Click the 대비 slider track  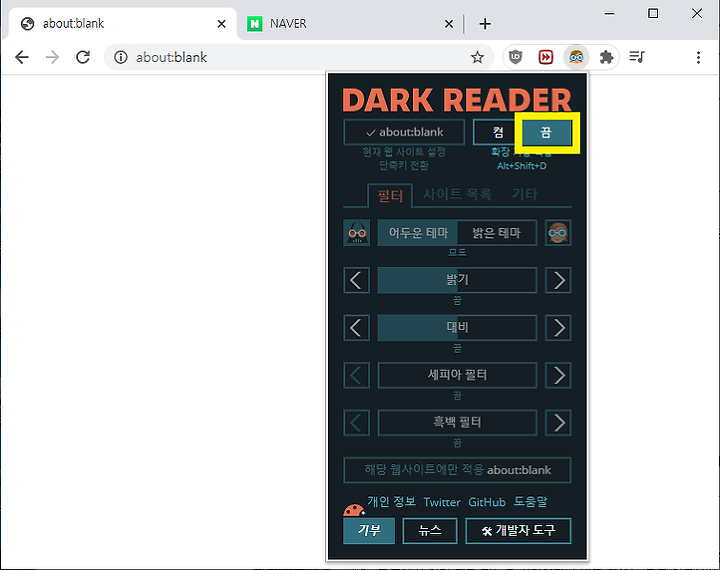click(x=457, y=328)
